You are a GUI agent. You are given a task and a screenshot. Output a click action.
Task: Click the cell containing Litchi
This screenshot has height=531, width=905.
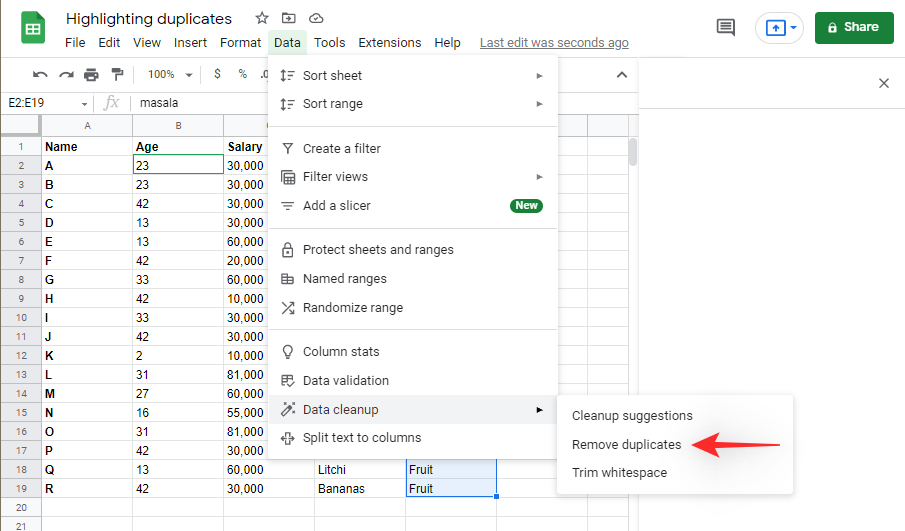pos(360,470)
